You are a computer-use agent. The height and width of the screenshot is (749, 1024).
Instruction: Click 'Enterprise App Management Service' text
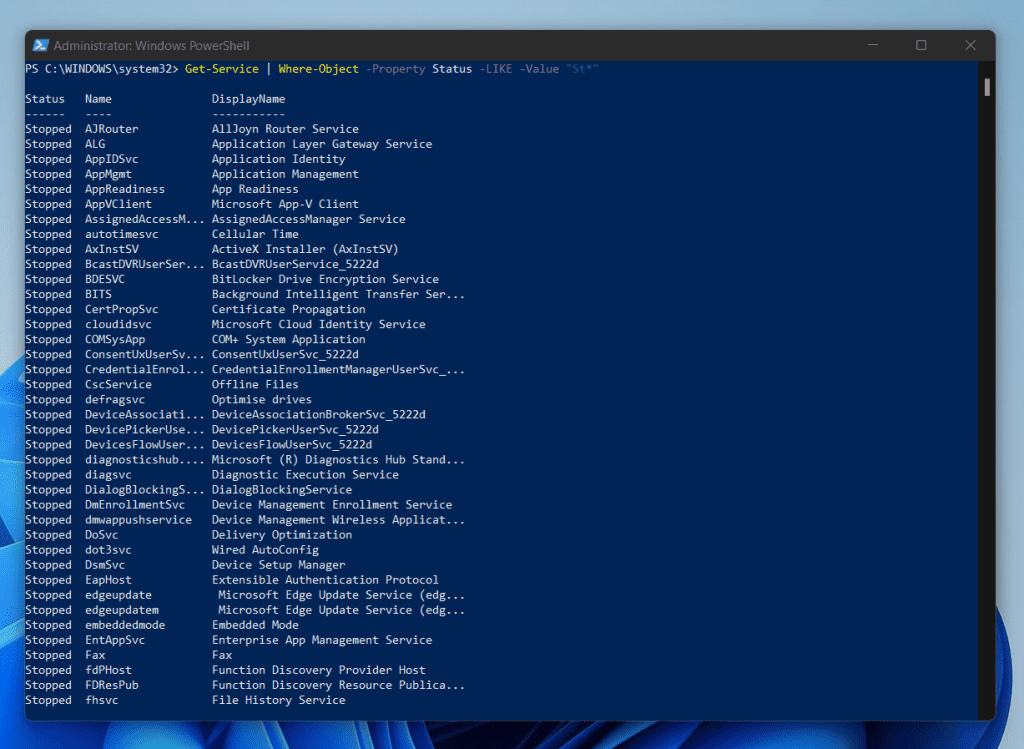point(322,639)
